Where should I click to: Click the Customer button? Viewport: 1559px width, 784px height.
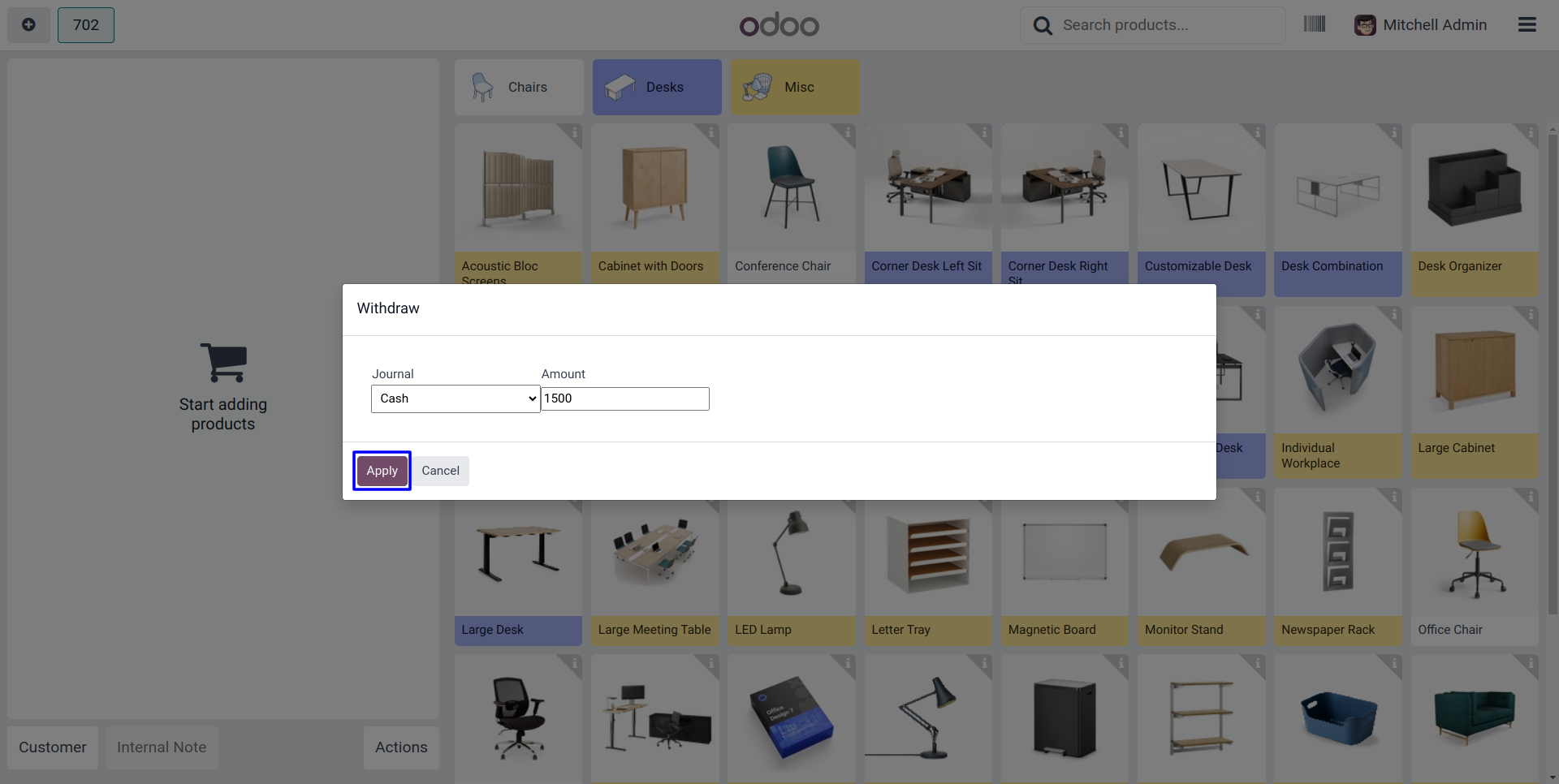53,747
